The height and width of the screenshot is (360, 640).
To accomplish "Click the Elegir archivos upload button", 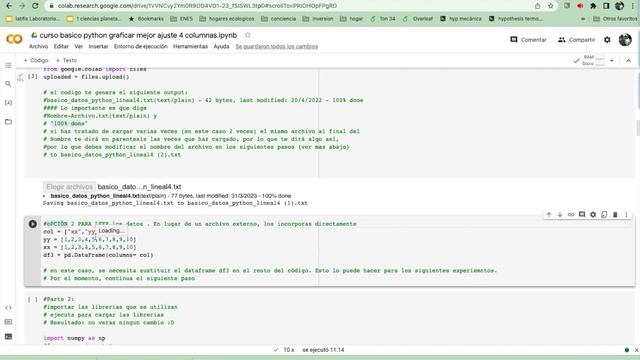I will pos(69,187).
